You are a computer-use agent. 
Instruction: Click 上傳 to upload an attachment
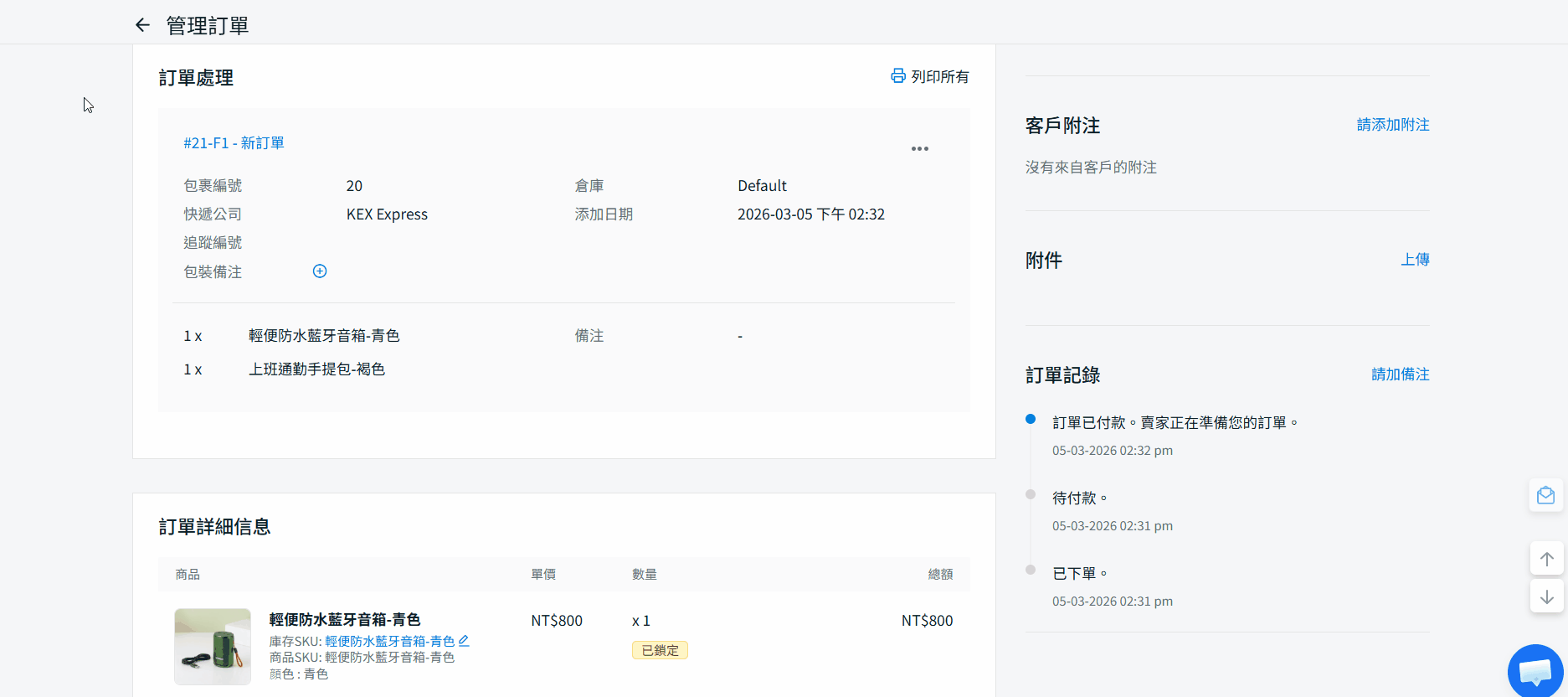pyautogui.click(x=1415, y=260)
